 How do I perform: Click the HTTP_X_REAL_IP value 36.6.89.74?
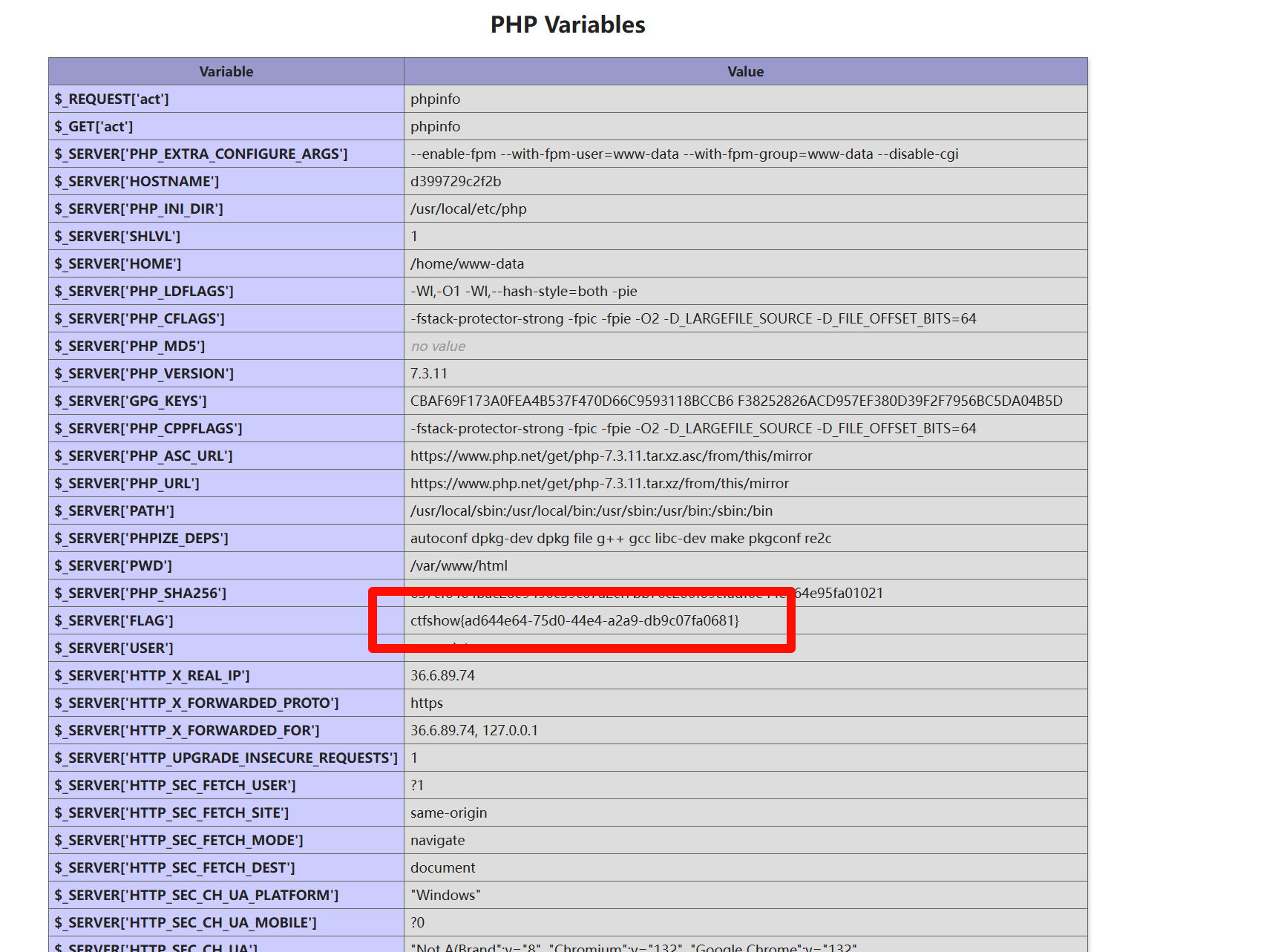pyautogui.click(x=442, y=676)
